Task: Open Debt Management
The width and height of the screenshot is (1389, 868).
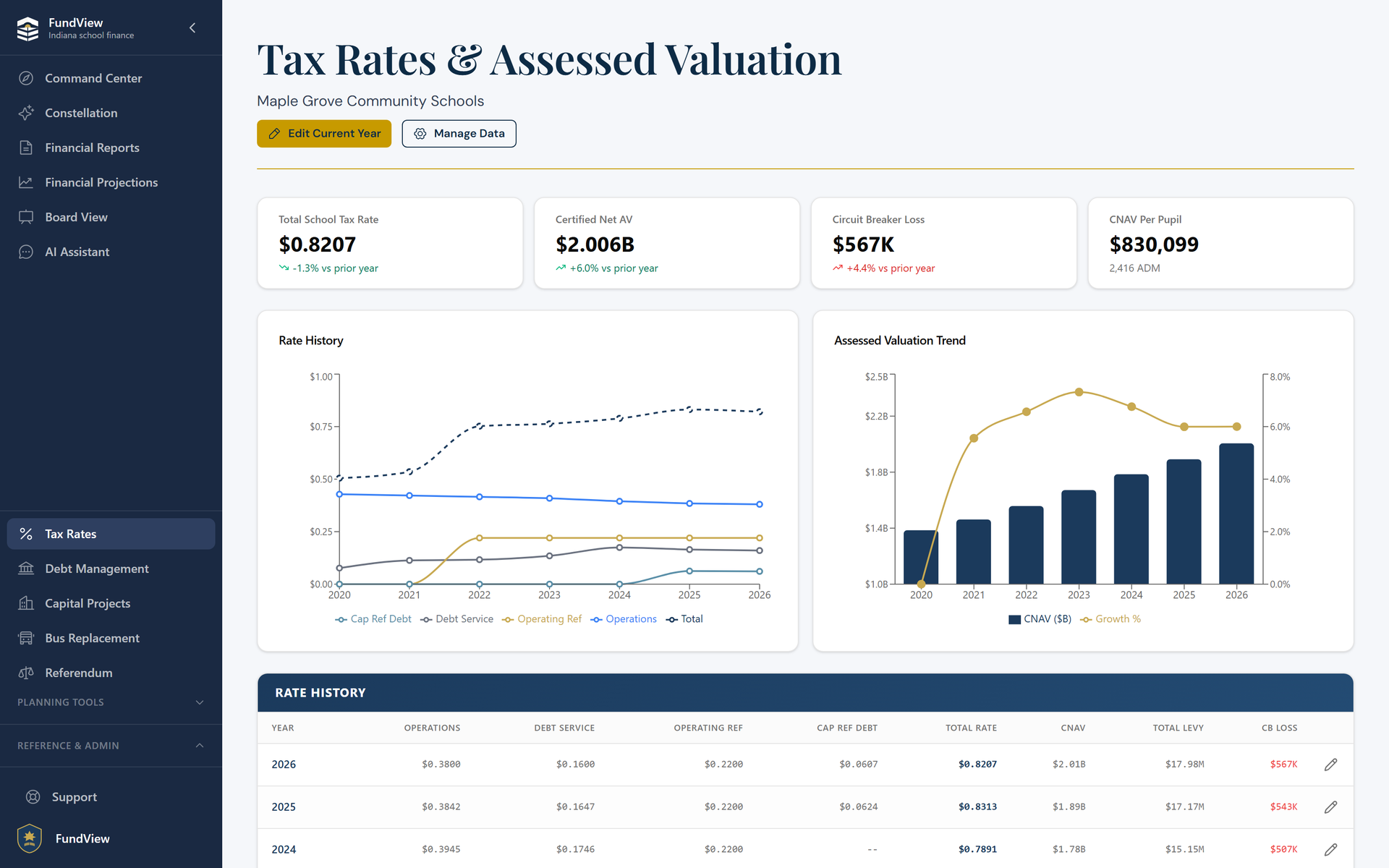Action: coord(111,569)
